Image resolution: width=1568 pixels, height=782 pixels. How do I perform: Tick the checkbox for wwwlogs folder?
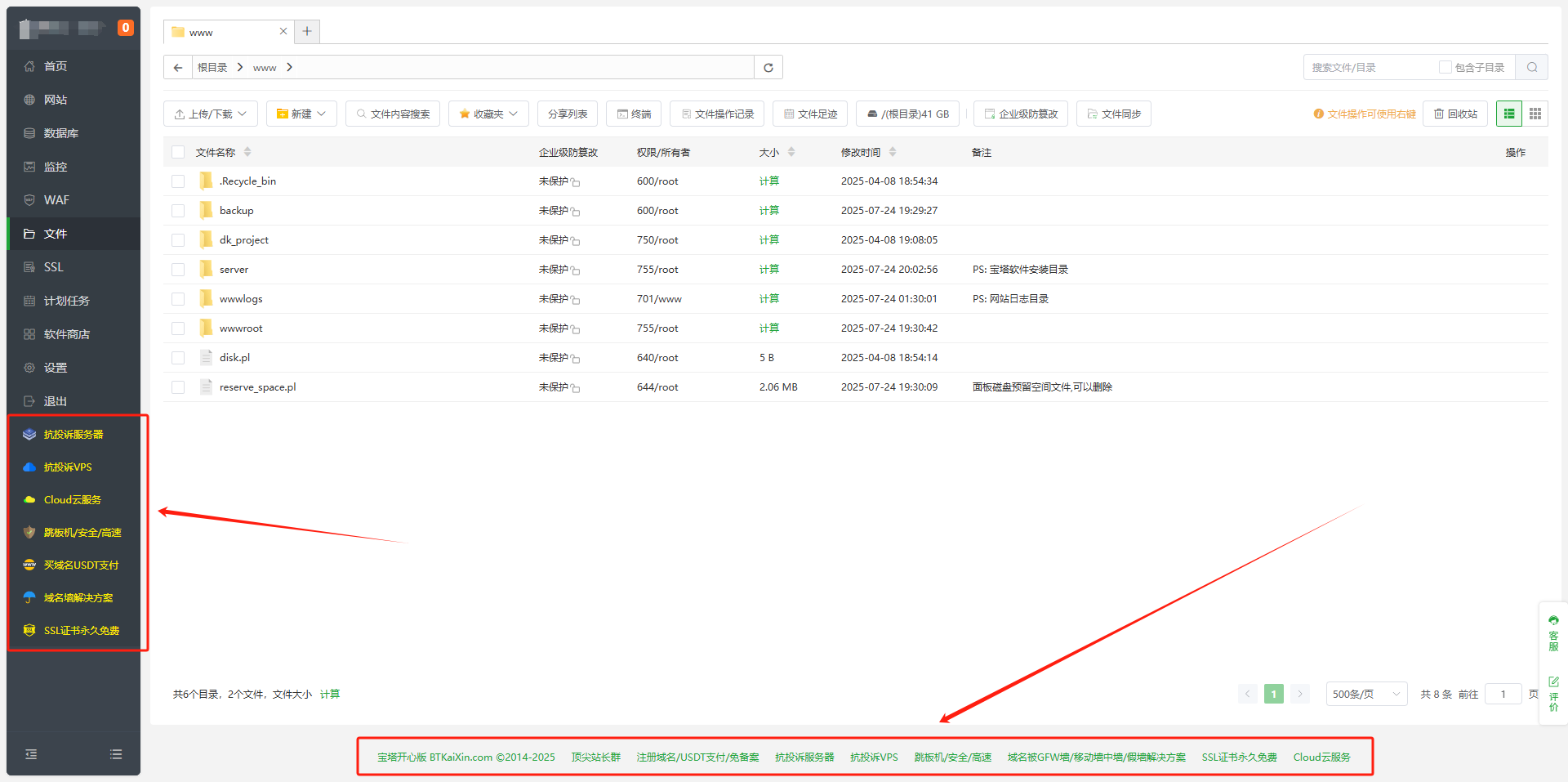pyautogui.click(x=178, y=299)
